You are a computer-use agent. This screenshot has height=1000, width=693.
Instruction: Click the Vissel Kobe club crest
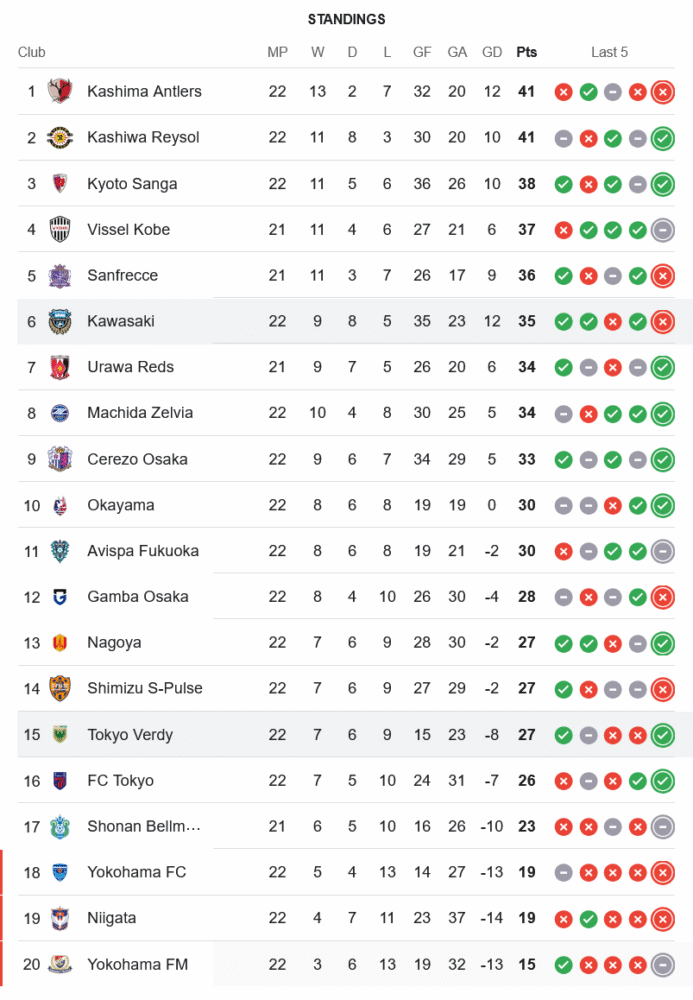tap(60, 230)
